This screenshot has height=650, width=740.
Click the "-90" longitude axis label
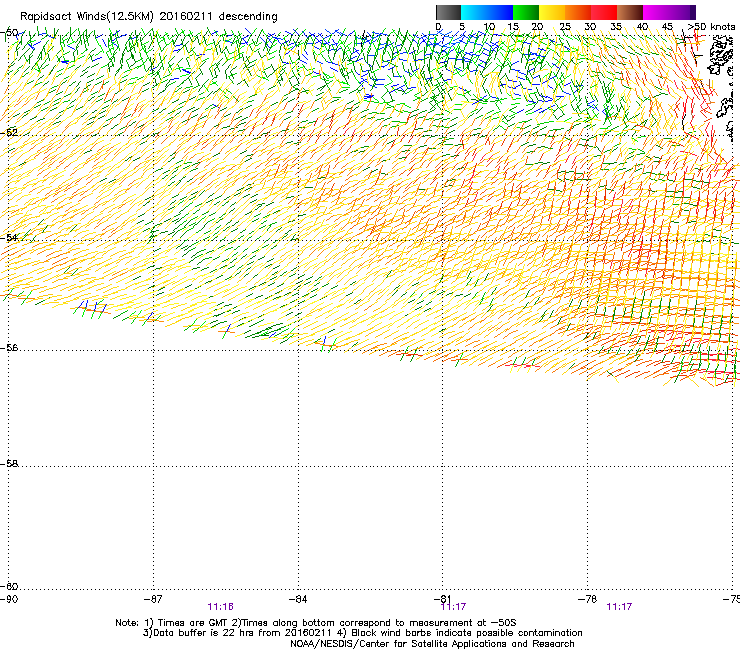pos(9,599)
